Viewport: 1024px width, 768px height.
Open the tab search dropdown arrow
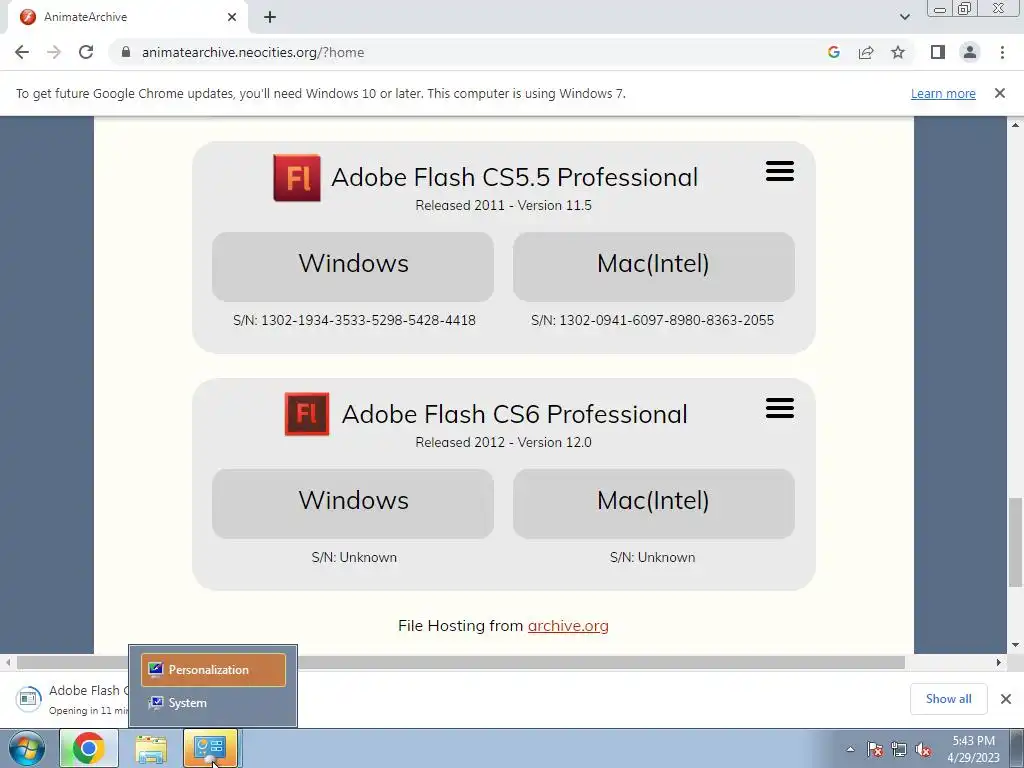(904, 17)
